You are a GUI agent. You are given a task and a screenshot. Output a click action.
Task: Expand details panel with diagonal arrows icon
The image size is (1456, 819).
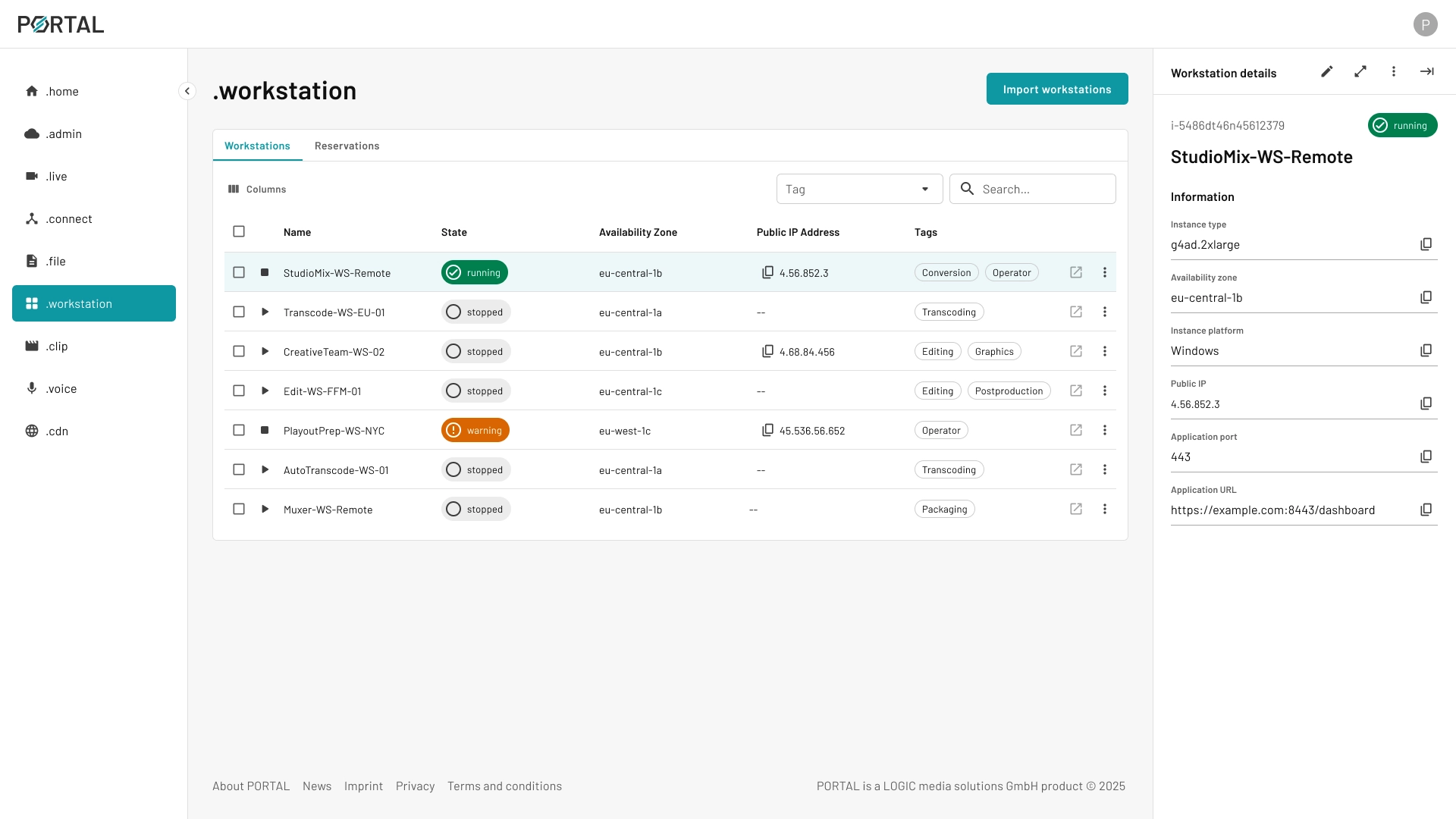coord(1360,72)
